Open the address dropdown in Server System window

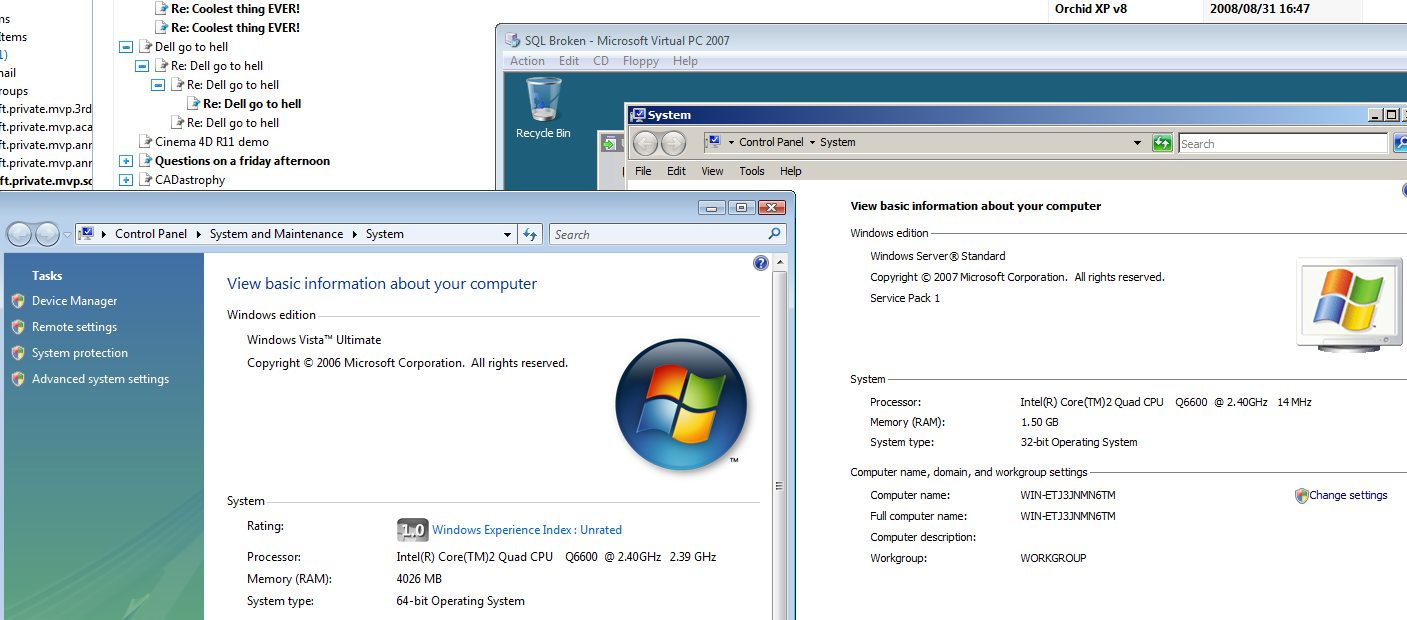click(x=1137, y=143)
